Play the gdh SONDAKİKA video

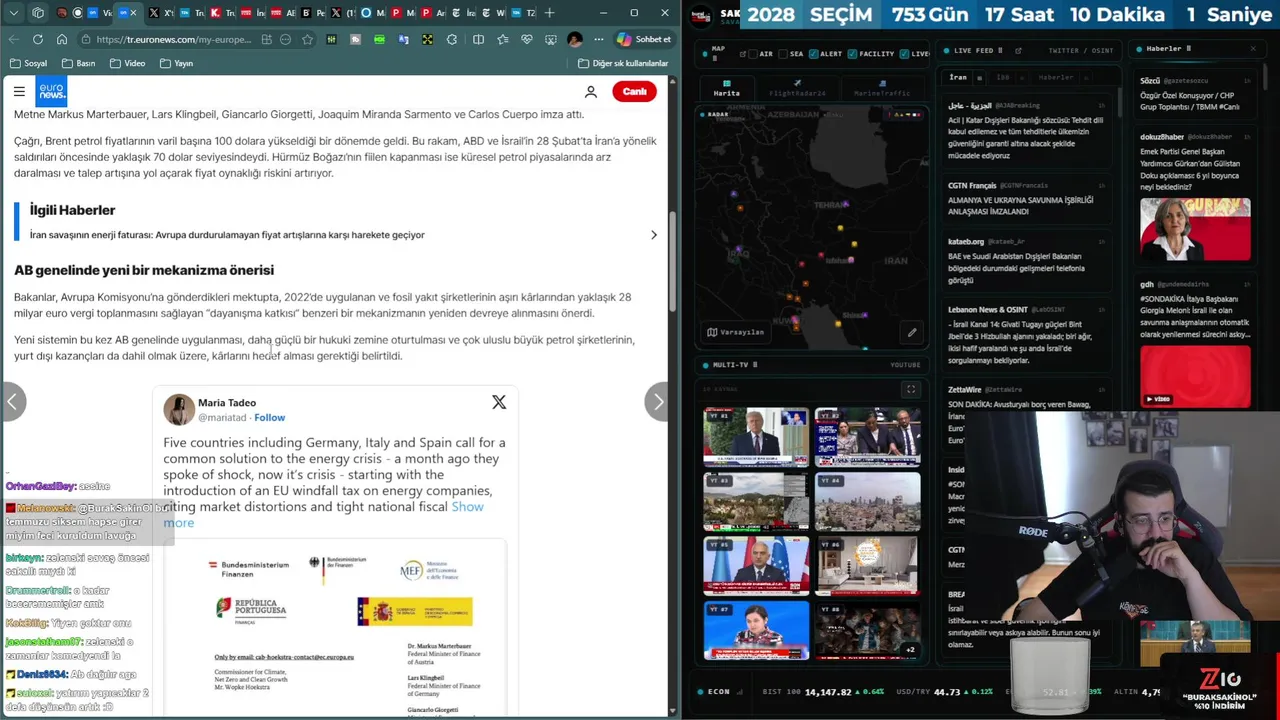(x=1195, y=377)
